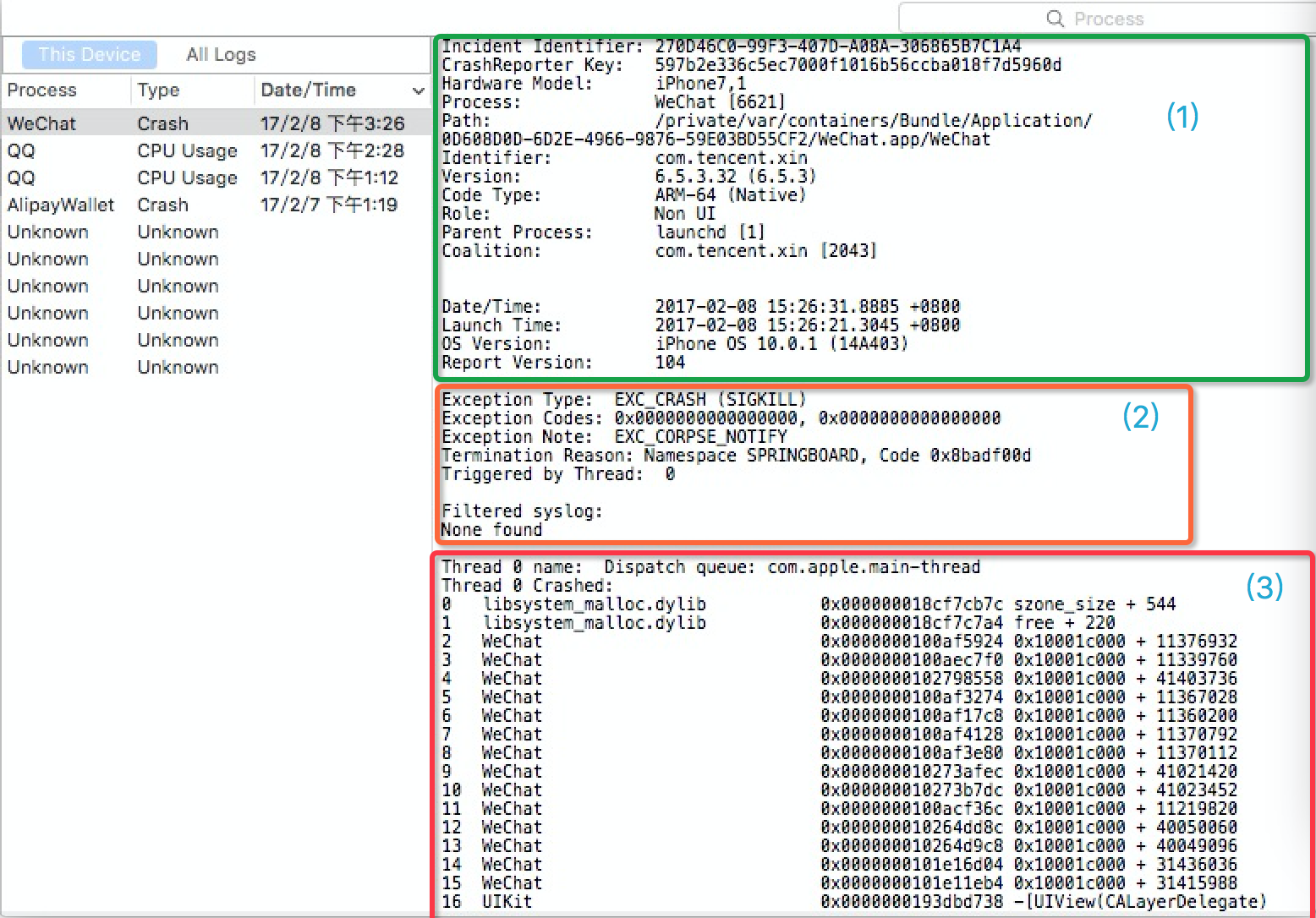The image size is (1316, 918).
Task: Click the CrashReporter Key line
Action: [751, 65]
